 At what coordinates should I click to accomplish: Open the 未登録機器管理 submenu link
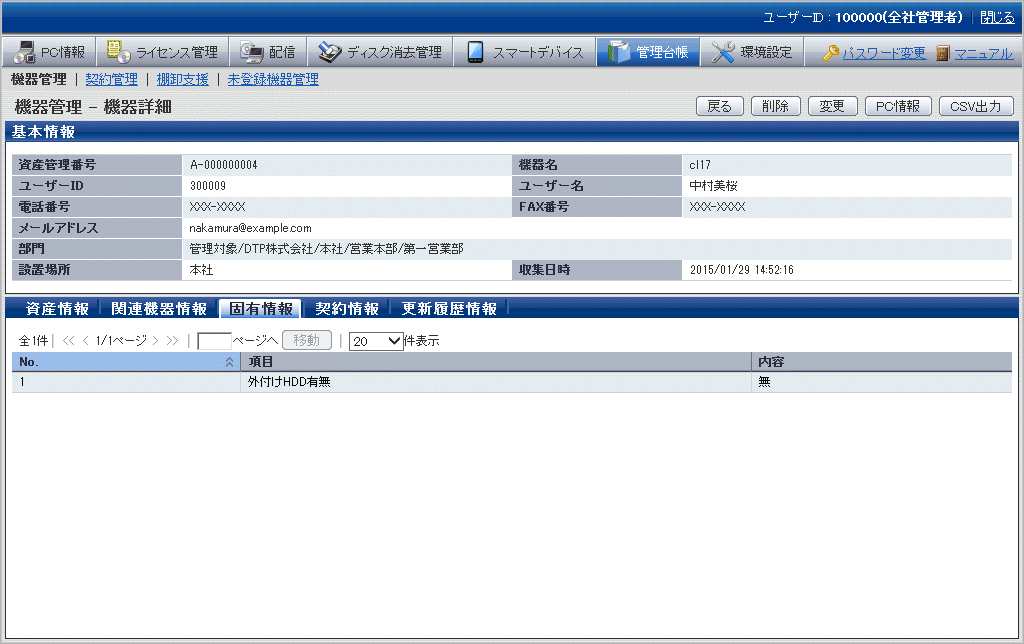(x=273, y=79)
